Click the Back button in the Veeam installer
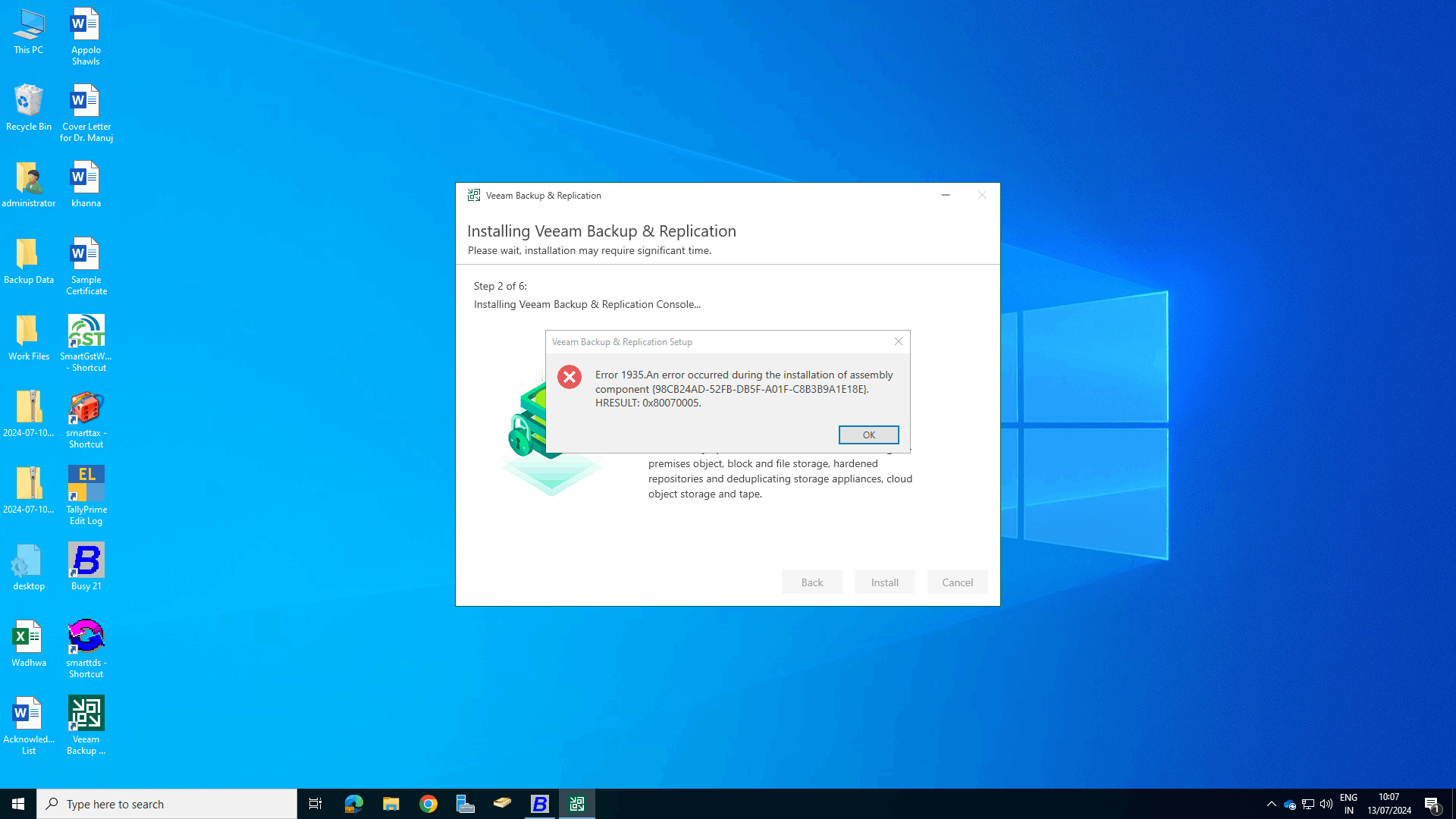Viewport: 1456px width, 819px height. (x=811, y=582)
